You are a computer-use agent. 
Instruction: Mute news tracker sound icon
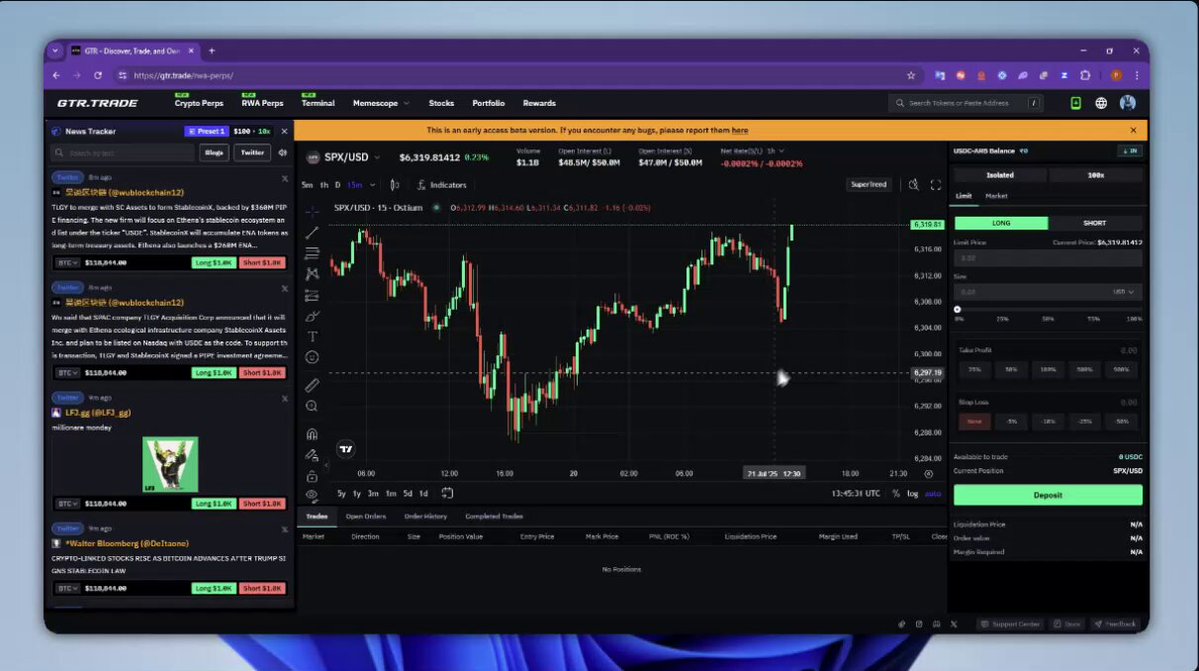click(283, 153)
